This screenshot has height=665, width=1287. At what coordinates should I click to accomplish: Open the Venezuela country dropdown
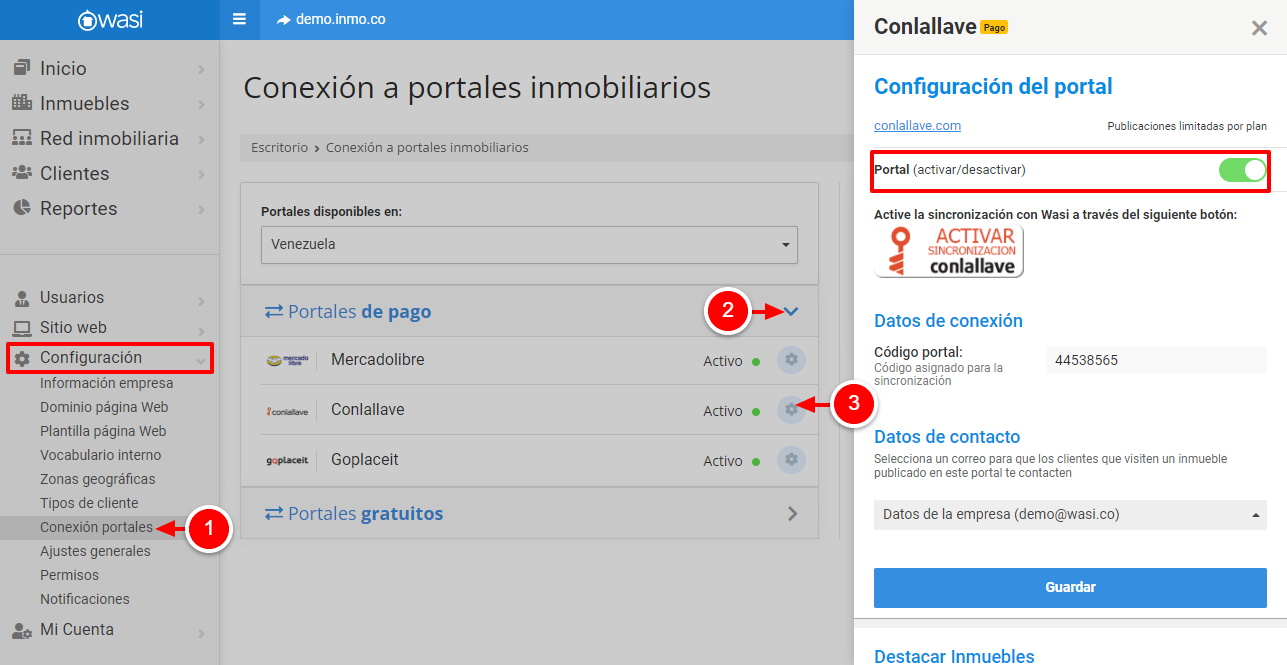pos(528,244)
